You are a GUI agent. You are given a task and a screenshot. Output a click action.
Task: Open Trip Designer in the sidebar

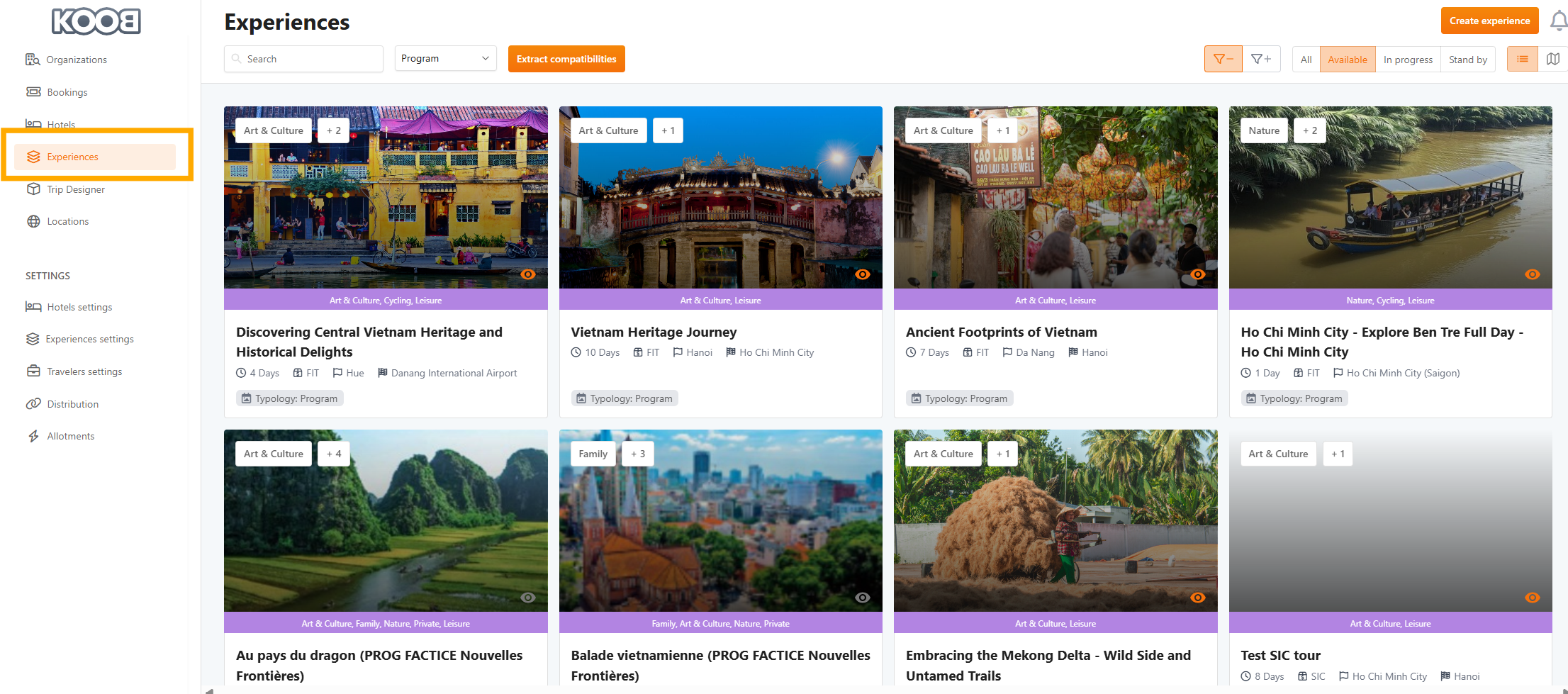[x=76, y=189]
